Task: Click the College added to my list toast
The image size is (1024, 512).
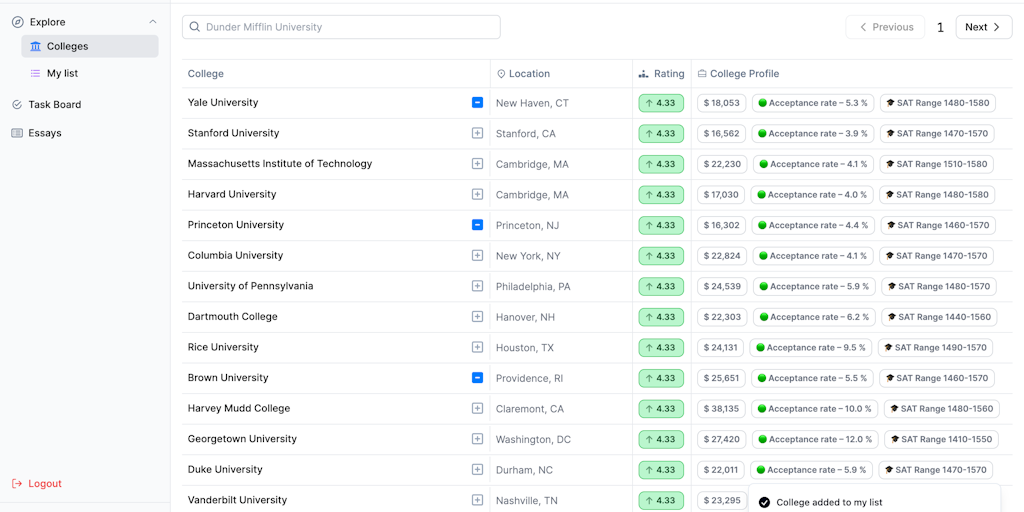Action: (874, 498)
